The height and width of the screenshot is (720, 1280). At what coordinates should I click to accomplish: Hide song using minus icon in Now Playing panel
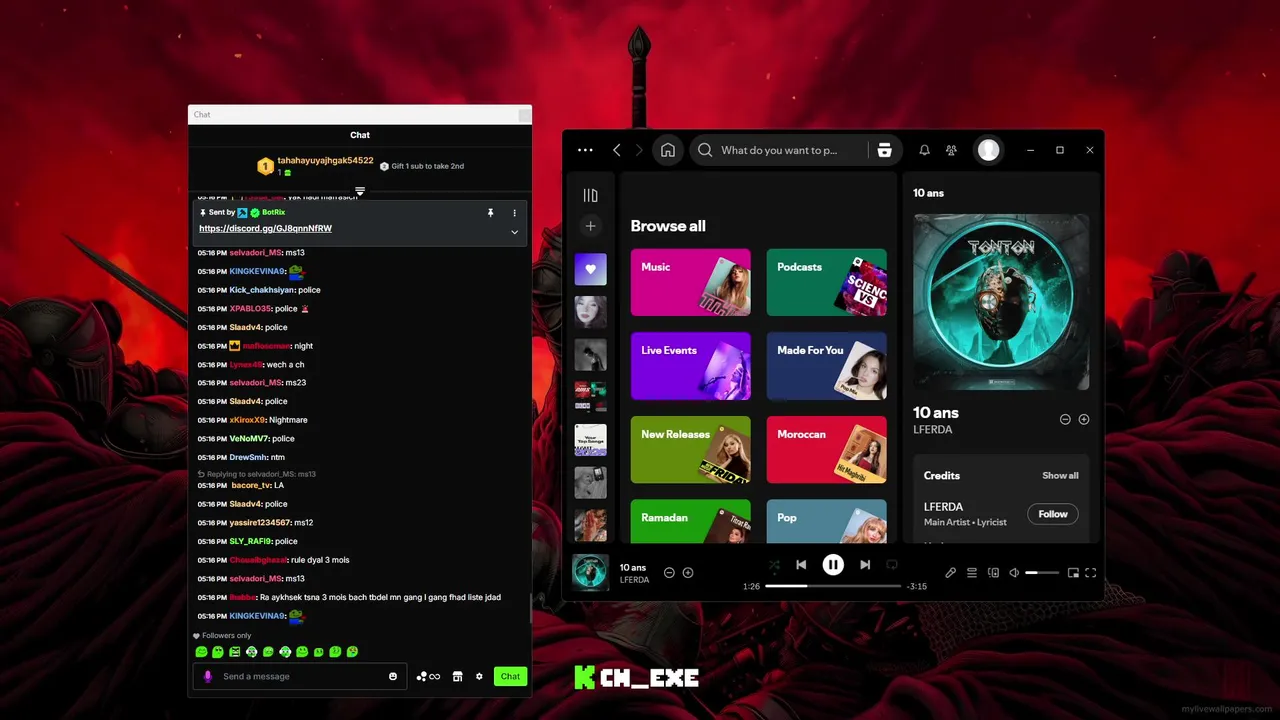1065,419
